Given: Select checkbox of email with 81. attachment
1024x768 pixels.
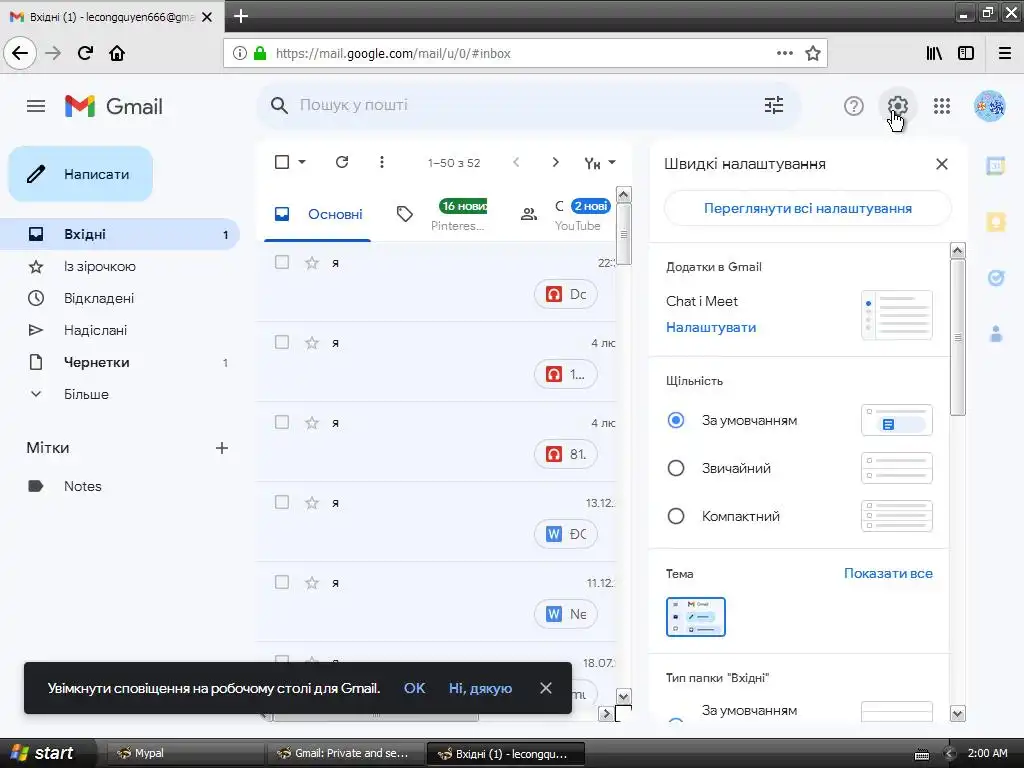Looking at the screenshot, I should [281, 423].
